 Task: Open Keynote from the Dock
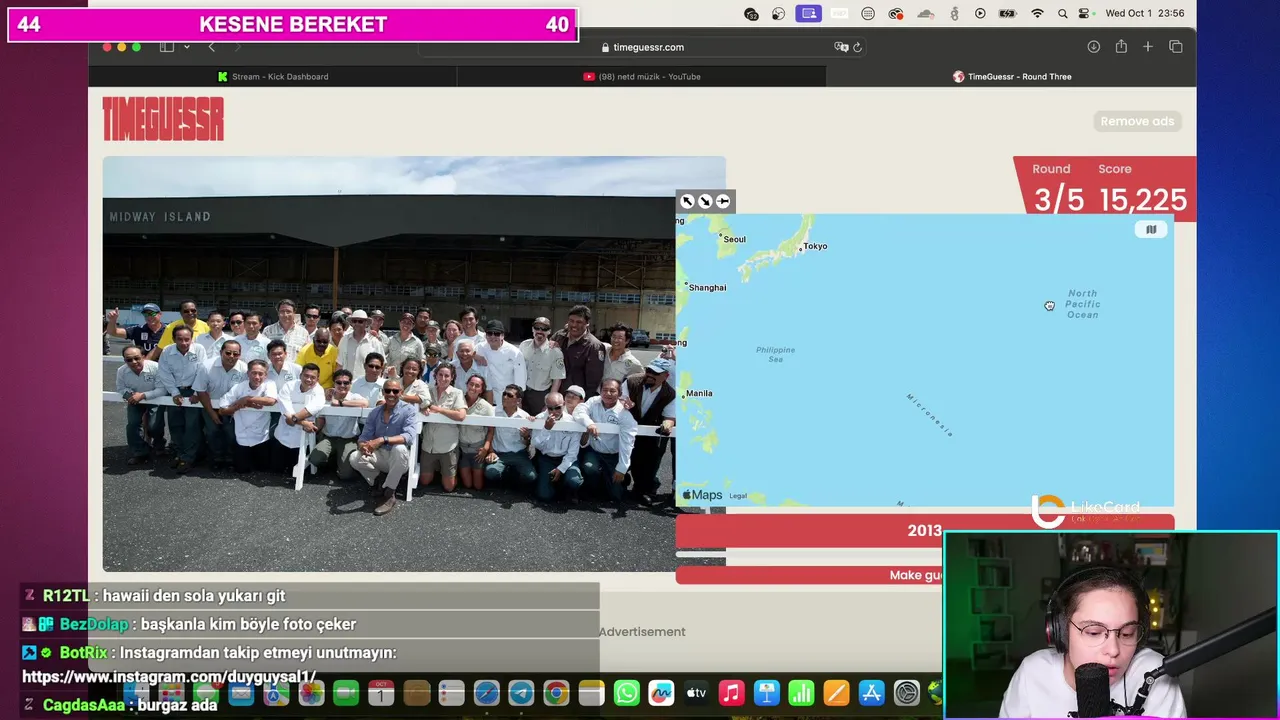[x=767, y=693]
